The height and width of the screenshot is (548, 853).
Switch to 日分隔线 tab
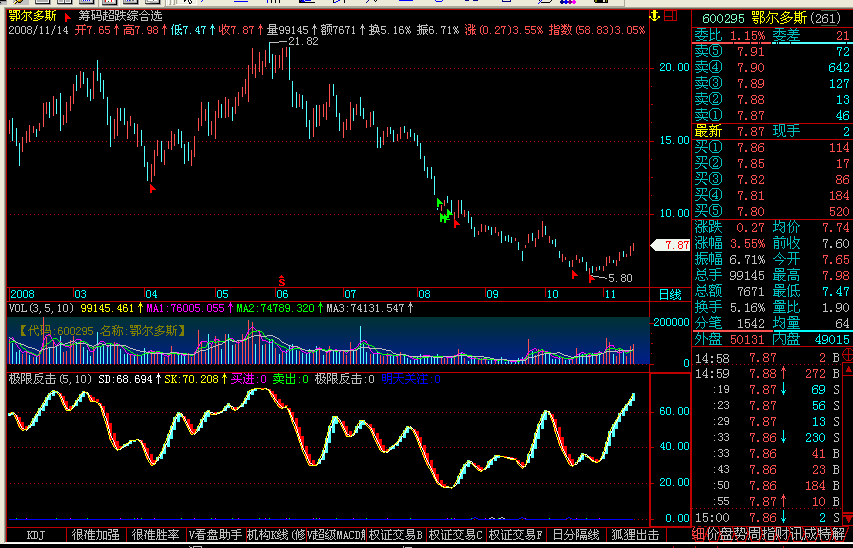coord(576,534)
